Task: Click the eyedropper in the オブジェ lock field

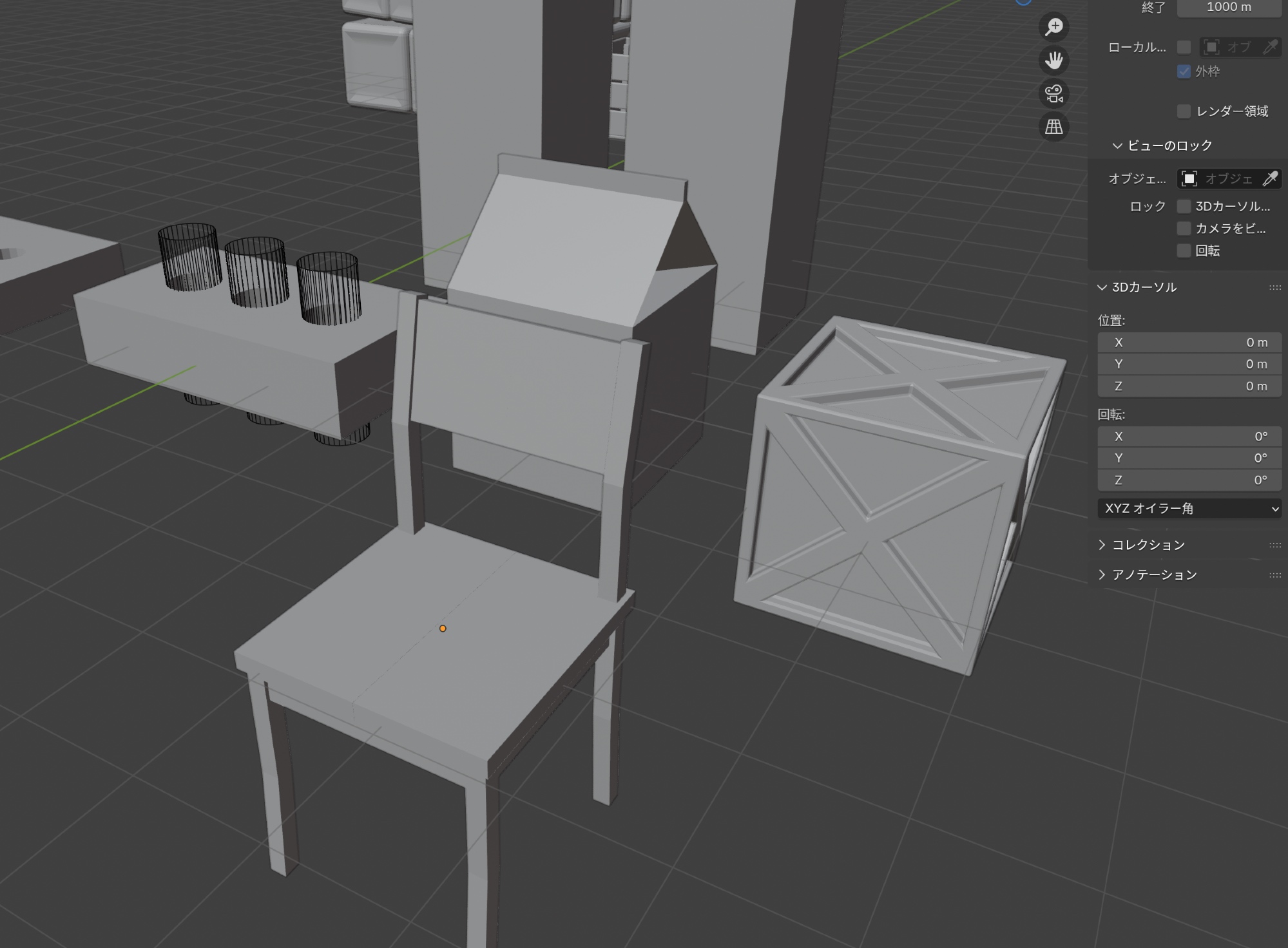Action: [1269, 178]
